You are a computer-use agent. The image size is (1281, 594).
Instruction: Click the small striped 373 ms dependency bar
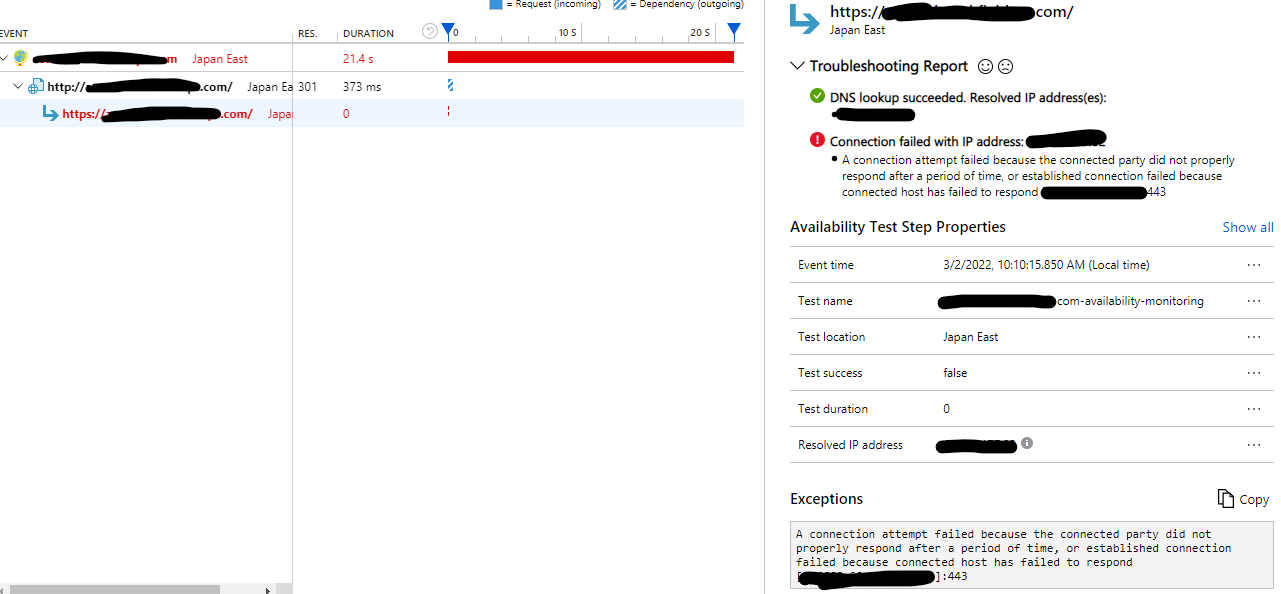pos(450,86)
